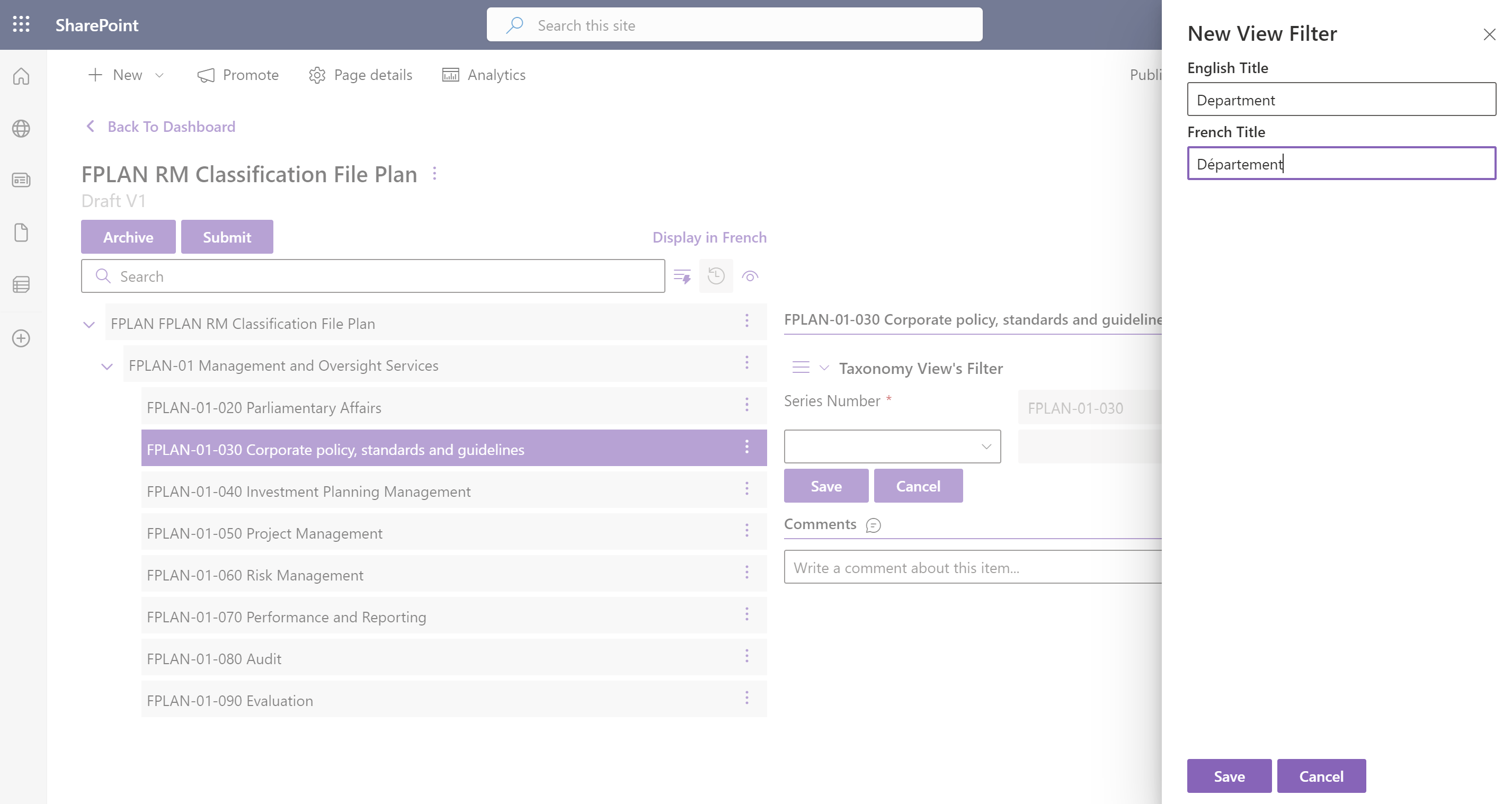Toggle Display in French
Viewport: 1512px width, 804px height.
[709, 237]
